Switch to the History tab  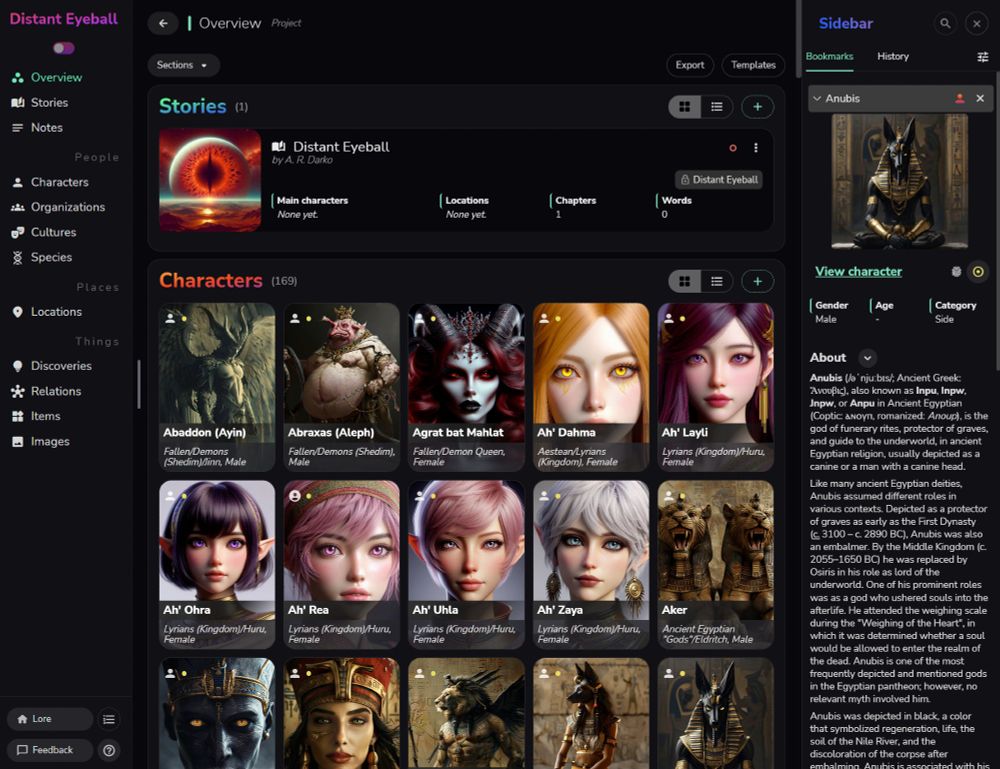point(893,56)
